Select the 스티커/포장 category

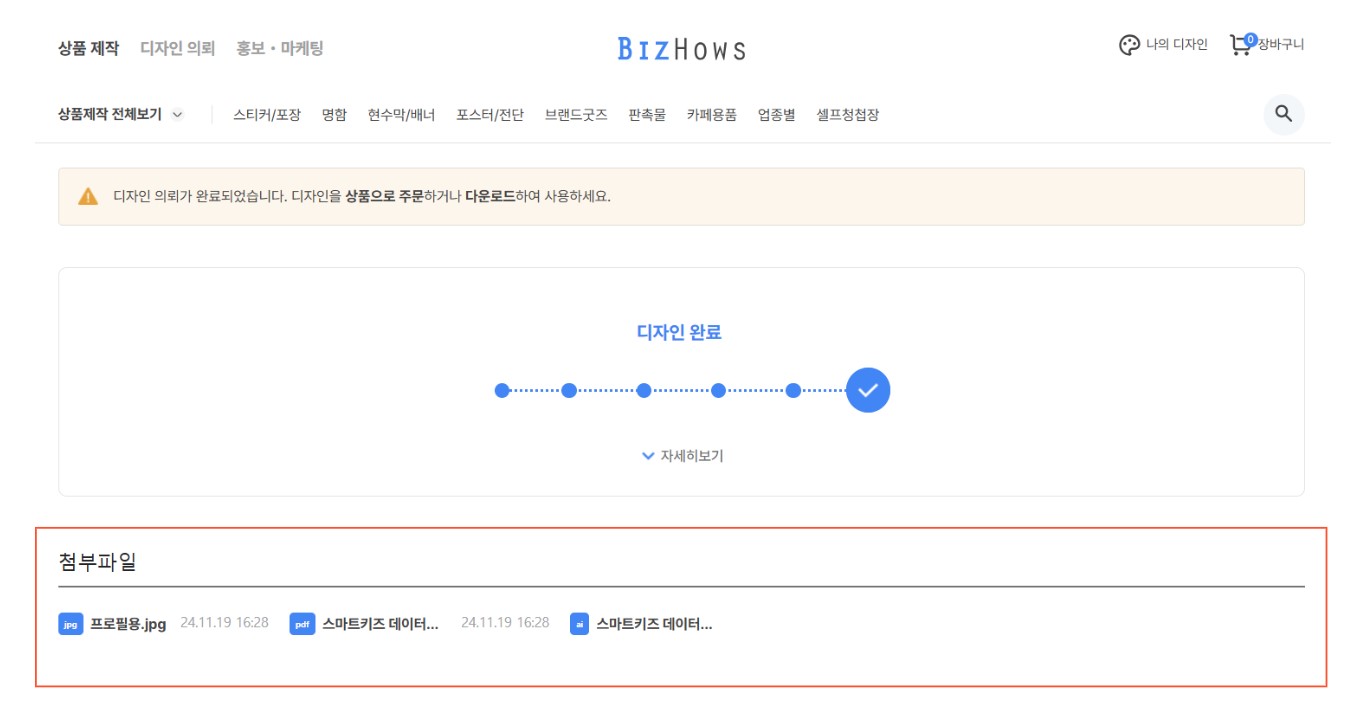[x=266, y=115]
